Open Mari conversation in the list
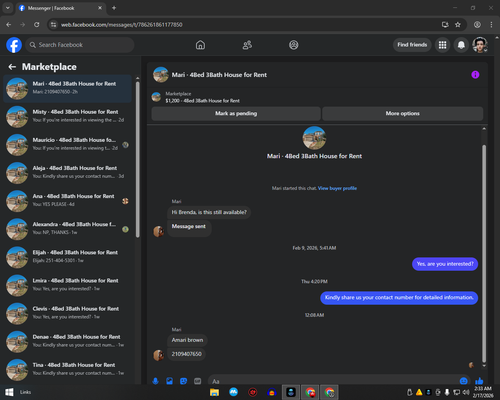The image size is (500, 400). click(x=68, y=88)
